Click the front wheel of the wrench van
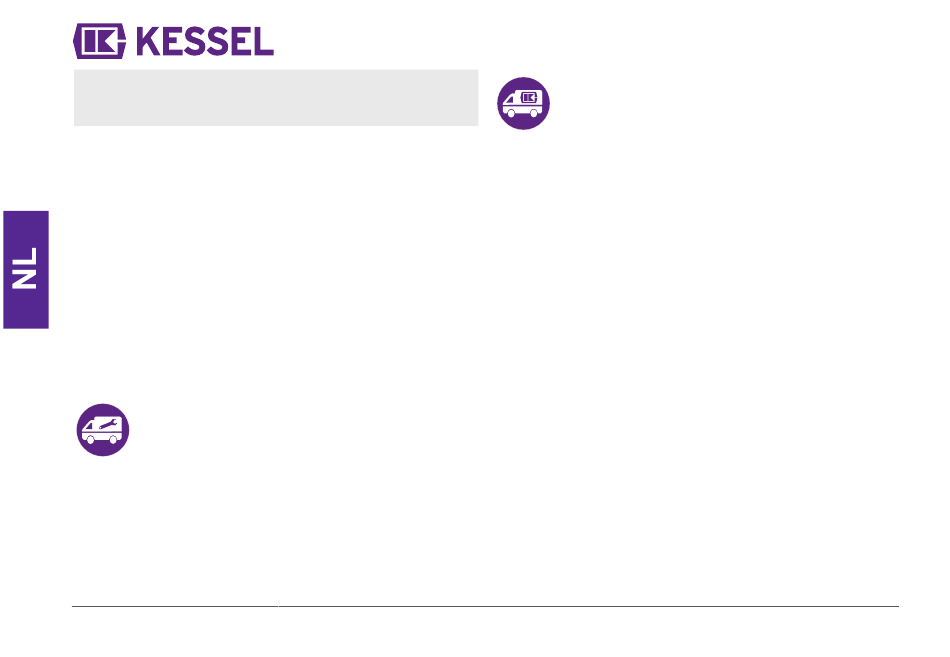The width and height of the screenshot is (950, 657). 90,439
